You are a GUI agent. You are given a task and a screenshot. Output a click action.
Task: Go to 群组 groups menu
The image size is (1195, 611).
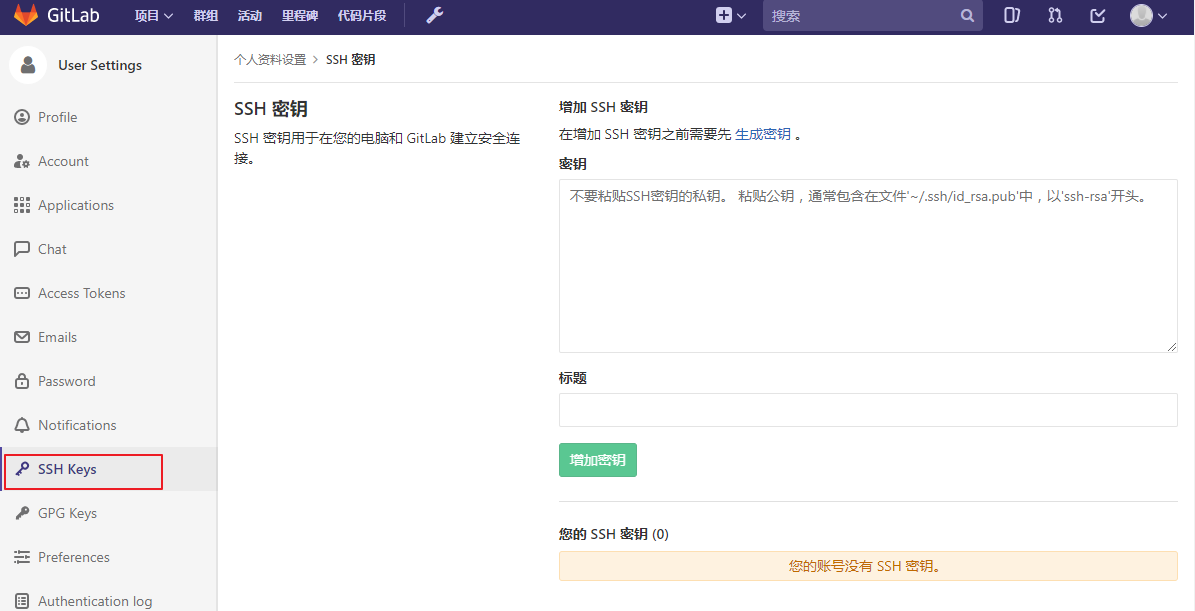pyautogui.click(x=205, y=16)
